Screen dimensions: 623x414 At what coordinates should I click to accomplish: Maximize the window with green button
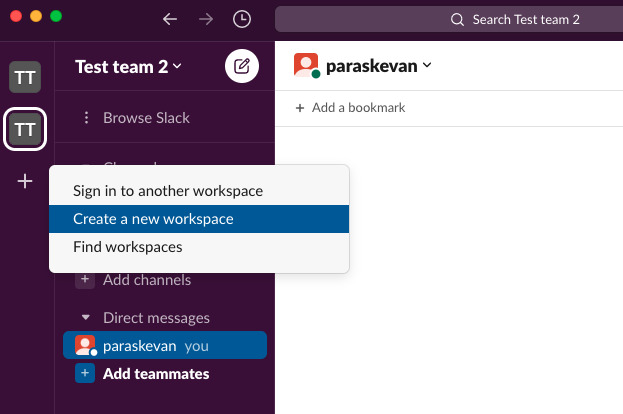pos(56,16)
